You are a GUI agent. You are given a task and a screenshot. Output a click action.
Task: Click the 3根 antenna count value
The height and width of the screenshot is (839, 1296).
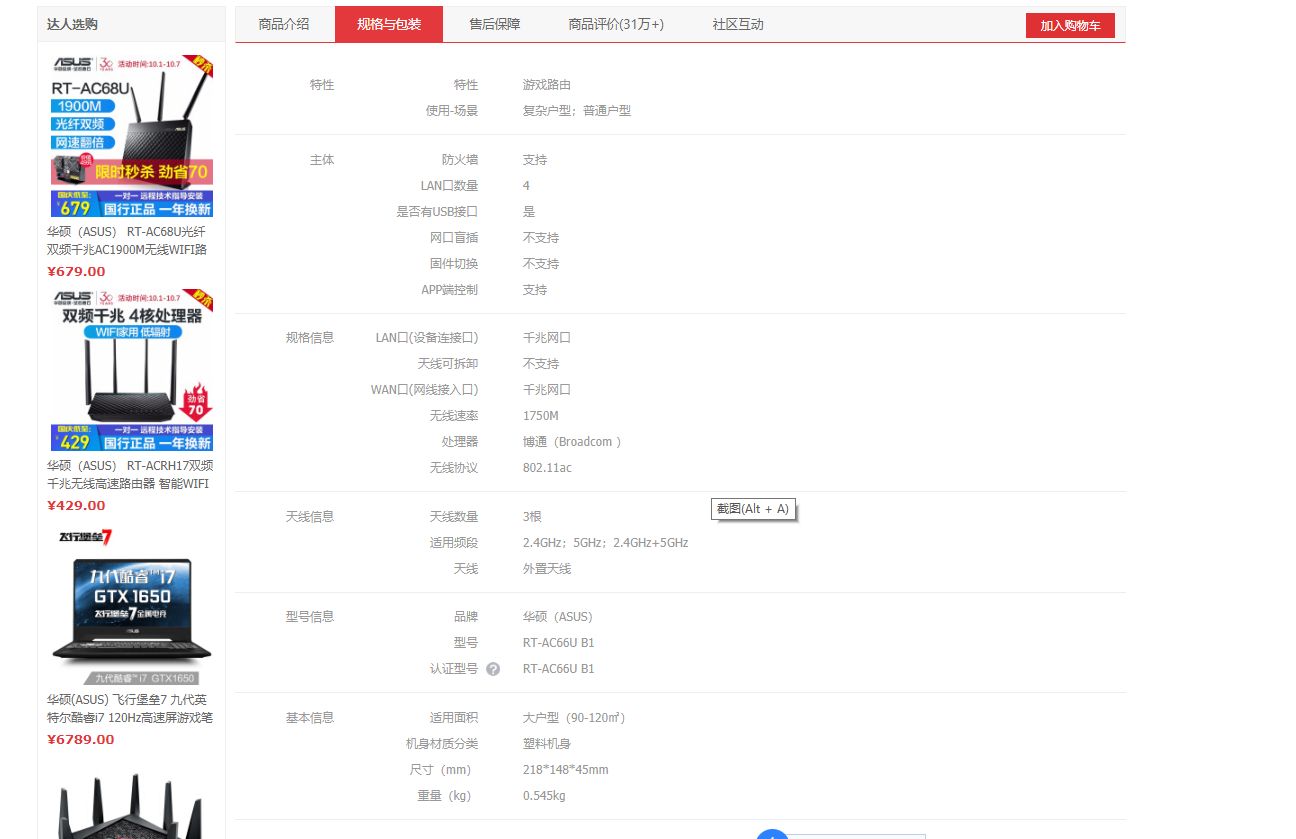coord(532,517)
